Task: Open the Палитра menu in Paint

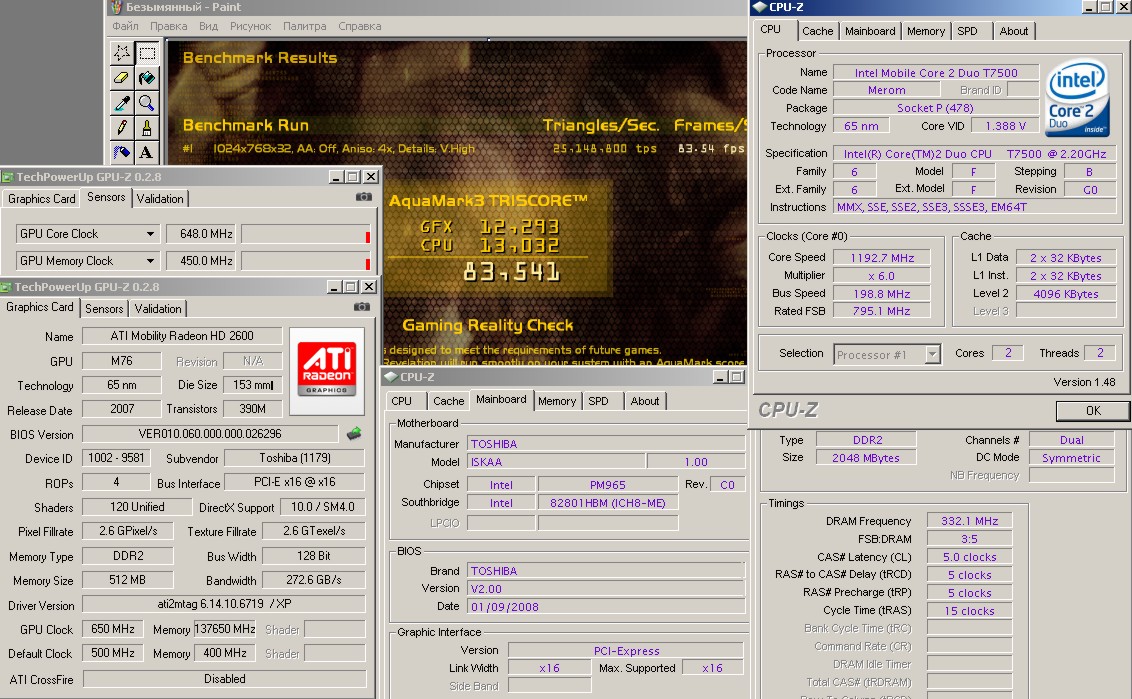Action: pyautogui.click(x=304, y=26)
